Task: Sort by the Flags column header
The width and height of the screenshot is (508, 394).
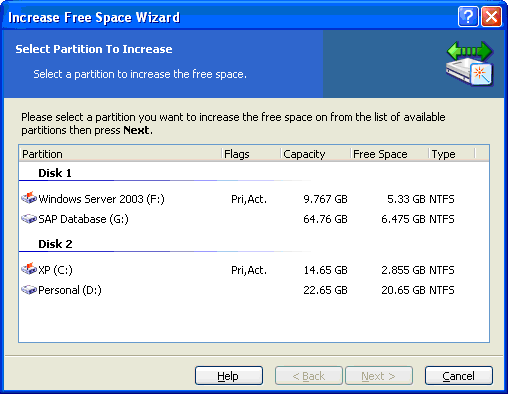Action: pyautogui.click(x=251, y=154)
